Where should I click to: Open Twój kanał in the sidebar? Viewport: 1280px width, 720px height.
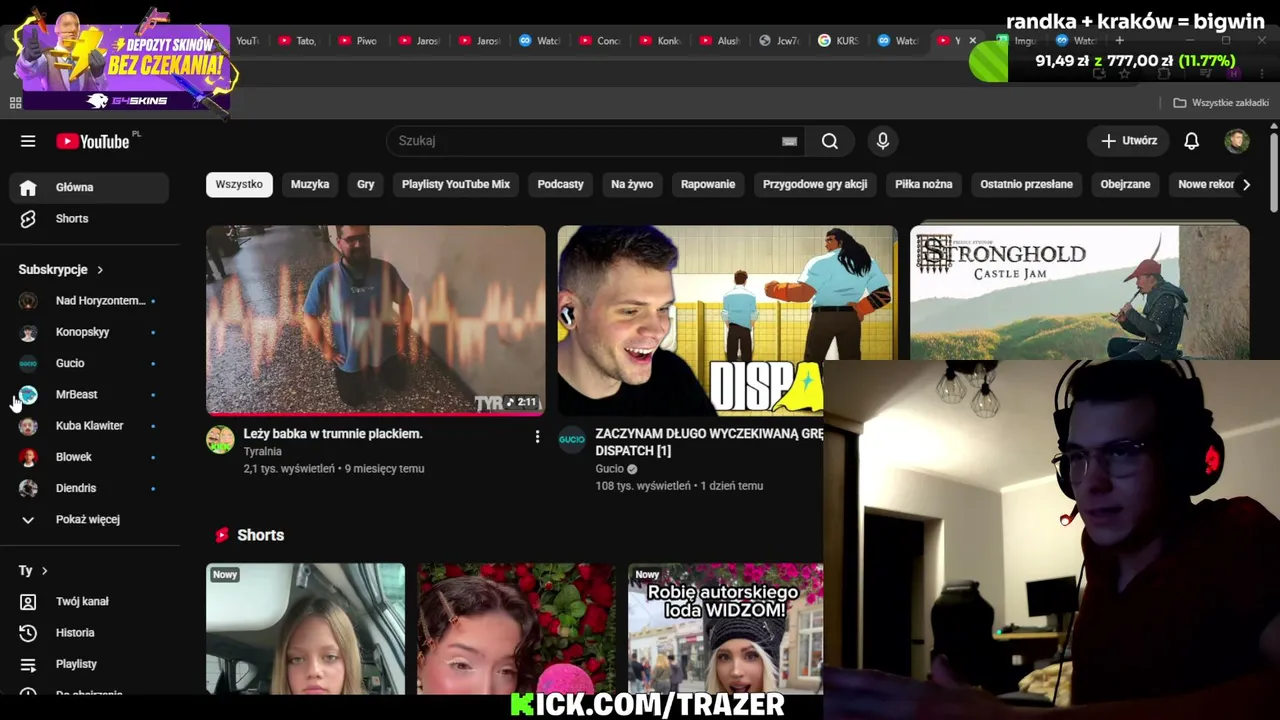click(x=89, y=601)
